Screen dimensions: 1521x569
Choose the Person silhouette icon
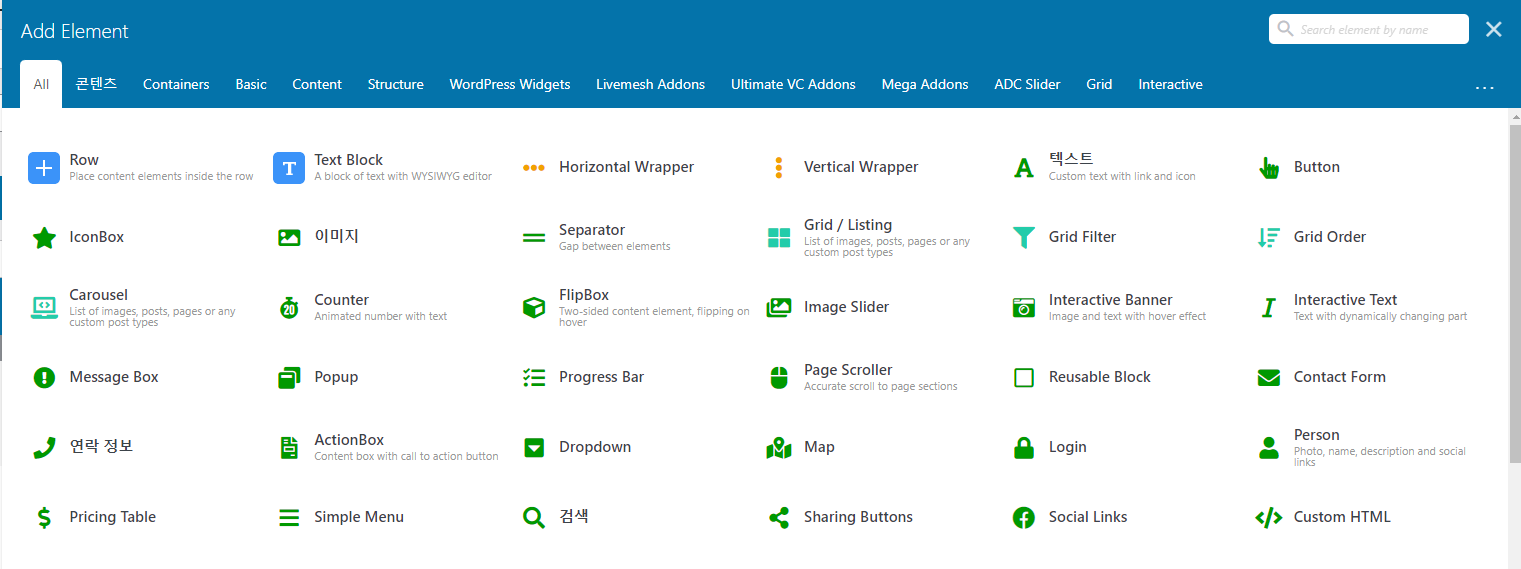pos(1269,448)
